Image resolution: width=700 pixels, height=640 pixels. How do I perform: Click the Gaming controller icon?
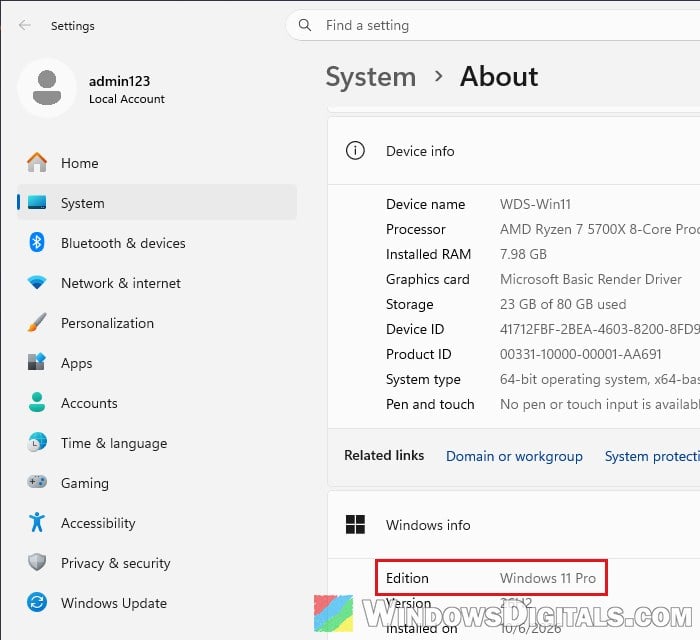(x=37, y=482)
